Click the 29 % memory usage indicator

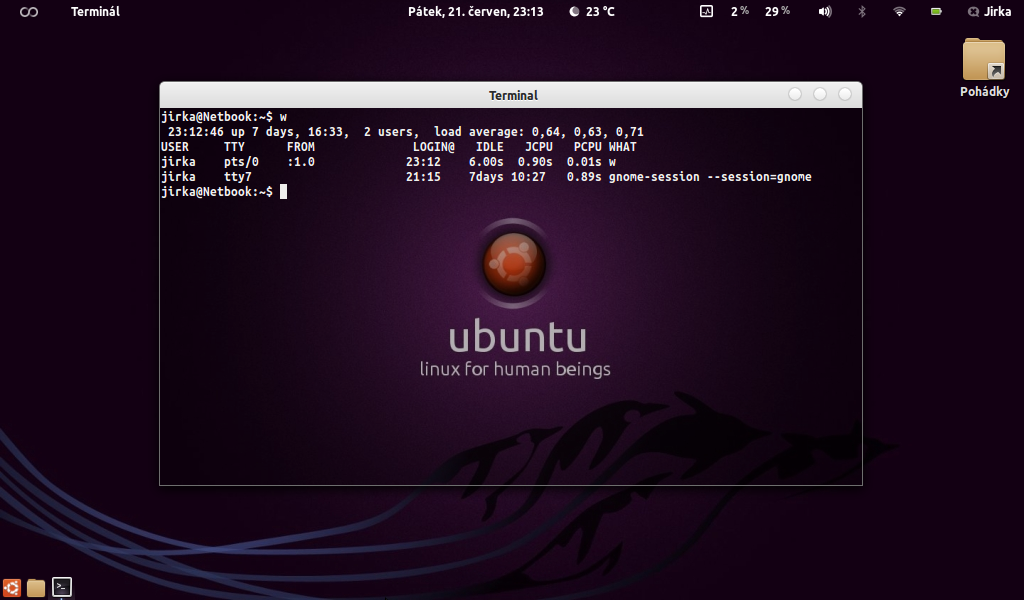click(777, 12)
